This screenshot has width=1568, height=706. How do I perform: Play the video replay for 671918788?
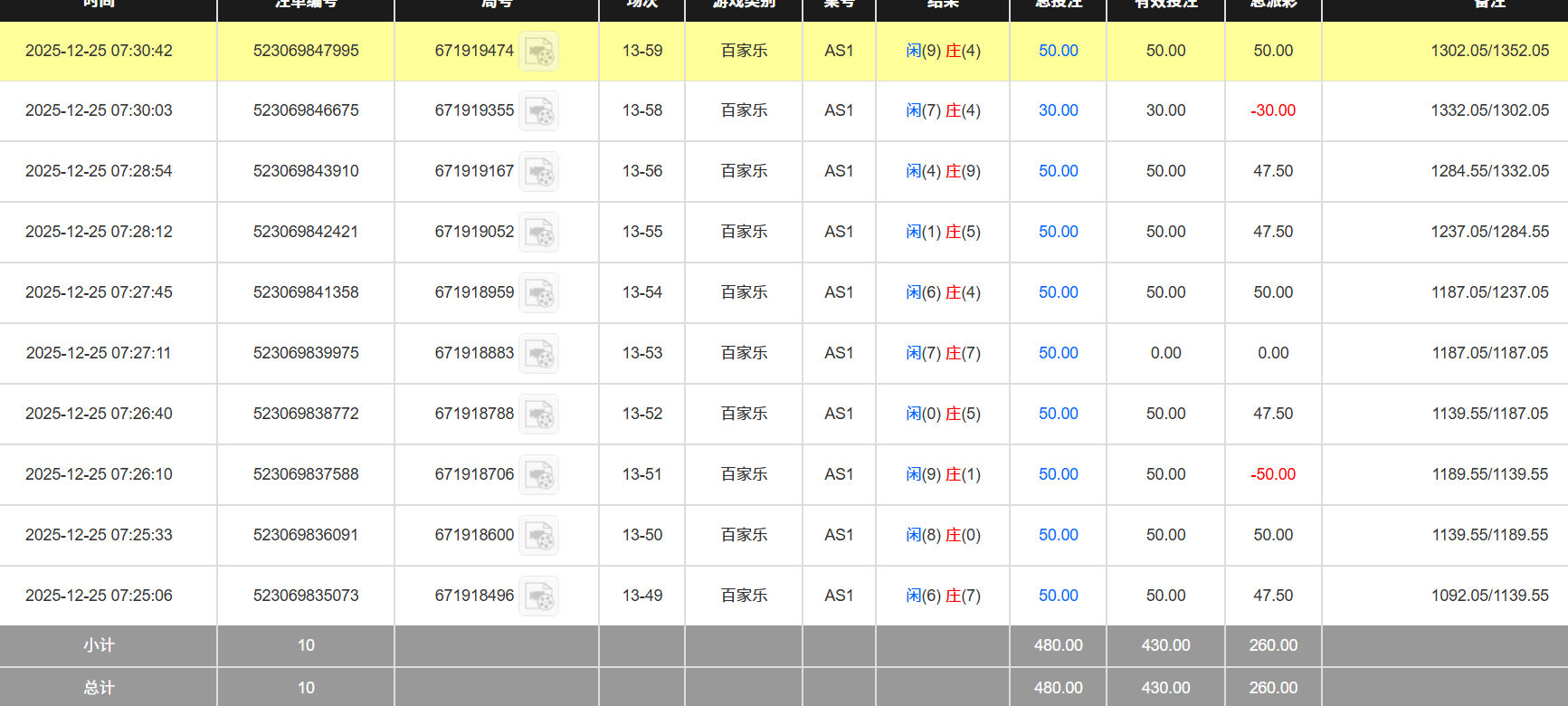(539, 415)
